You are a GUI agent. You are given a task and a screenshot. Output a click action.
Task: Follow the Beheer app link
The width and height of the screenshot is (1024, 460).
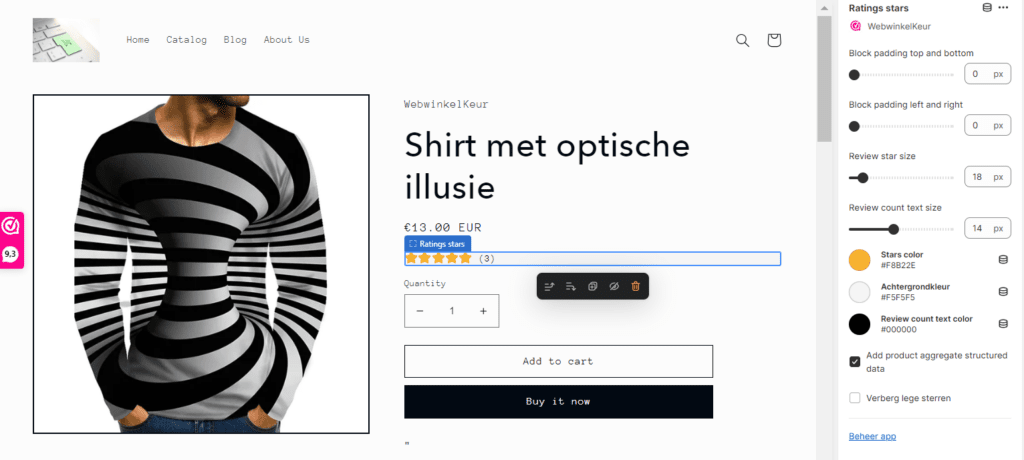tap(872, 436)
